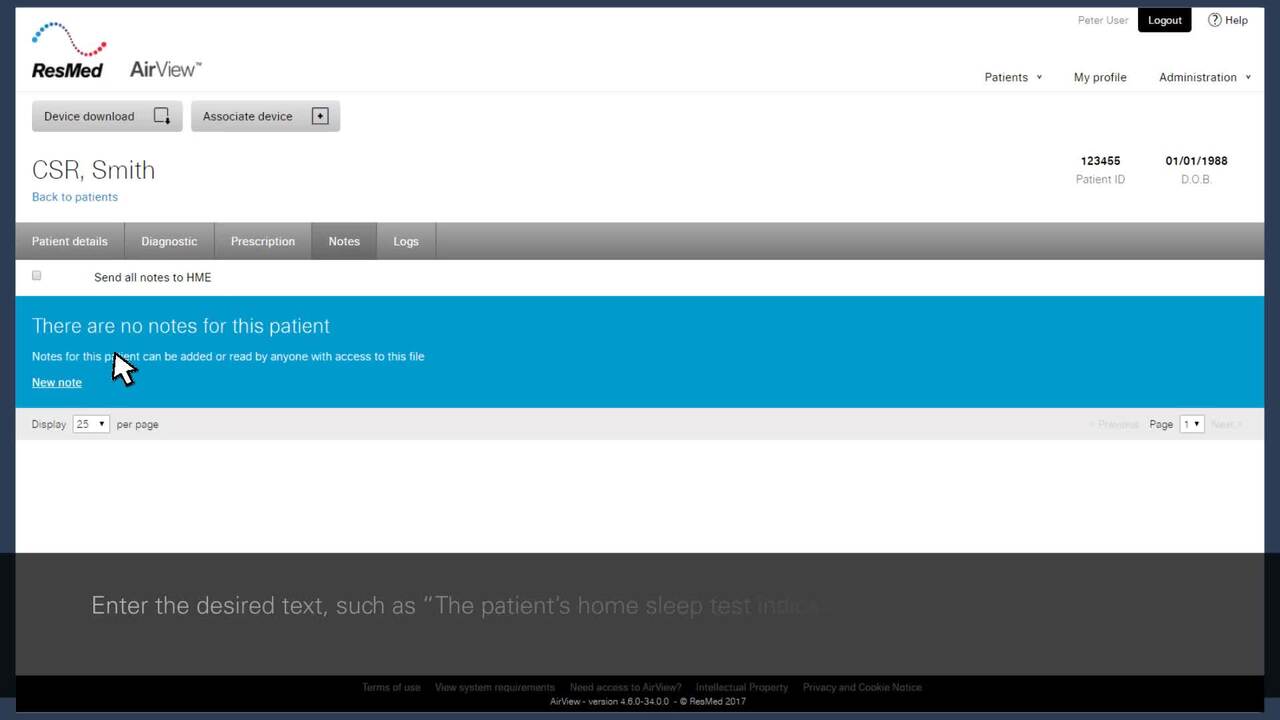
Task: Switch to the Diagnostic tab
Action: click(169, 241)
